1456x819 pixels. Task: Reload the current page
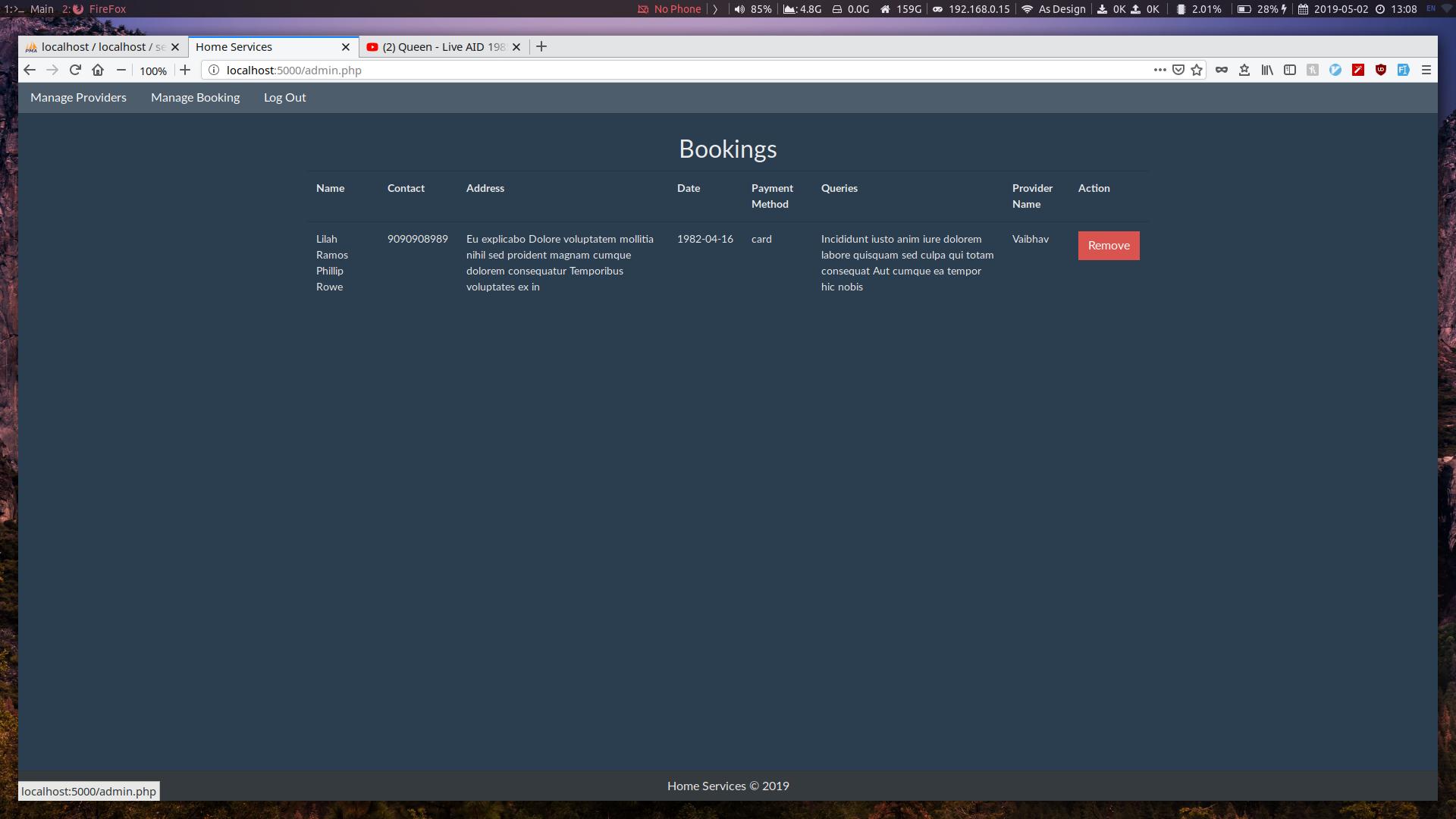point(75,70)
